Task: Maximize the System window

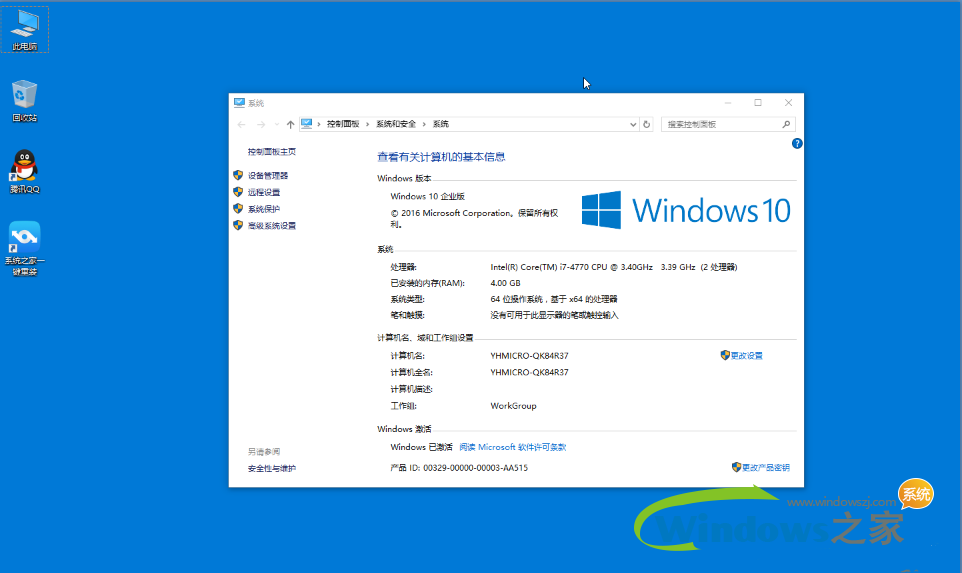Action: click(x=758, y=103)
